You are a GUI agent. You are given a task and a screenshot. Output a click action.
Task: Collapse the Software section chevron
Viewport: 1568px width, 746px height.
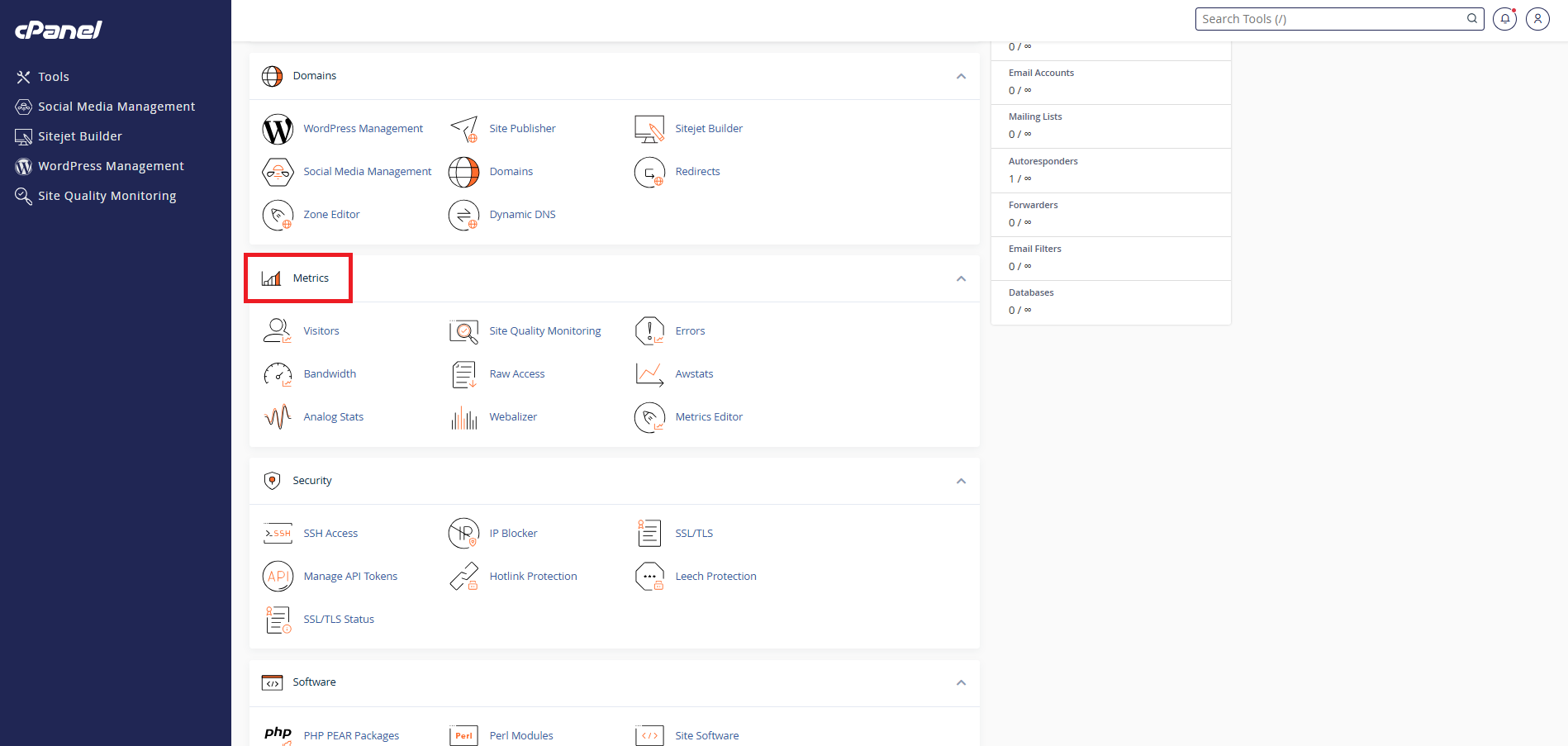[961, 682]
